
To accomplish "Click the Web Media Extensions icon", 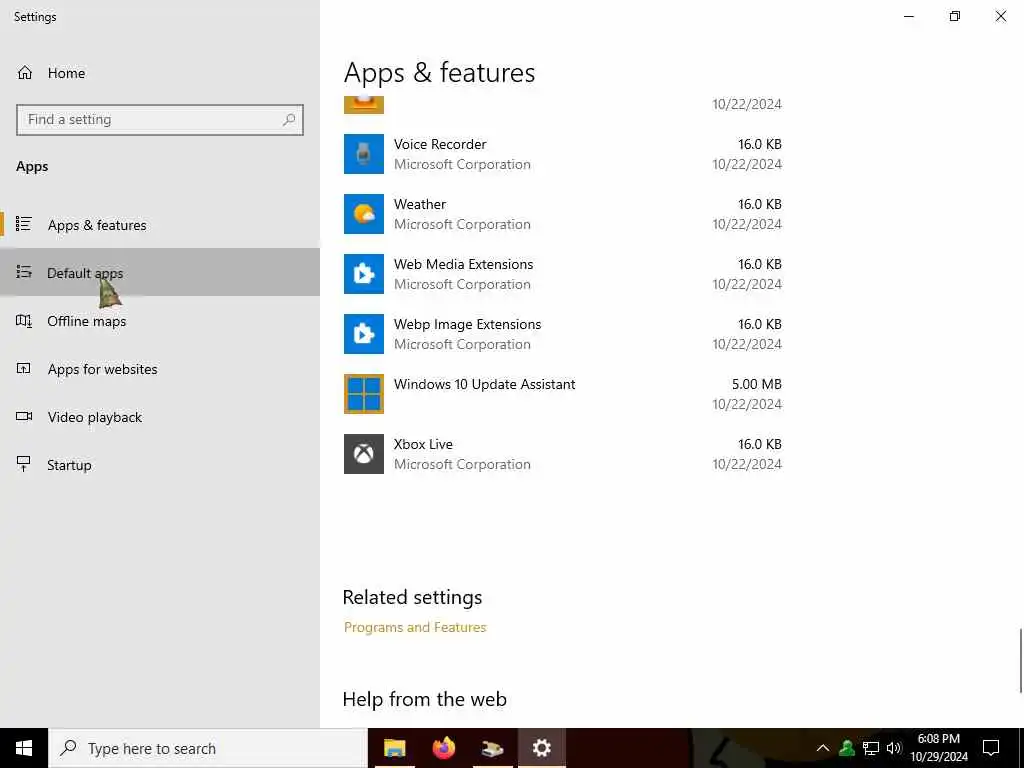I will pyautogui.click(x=364, y=274).
